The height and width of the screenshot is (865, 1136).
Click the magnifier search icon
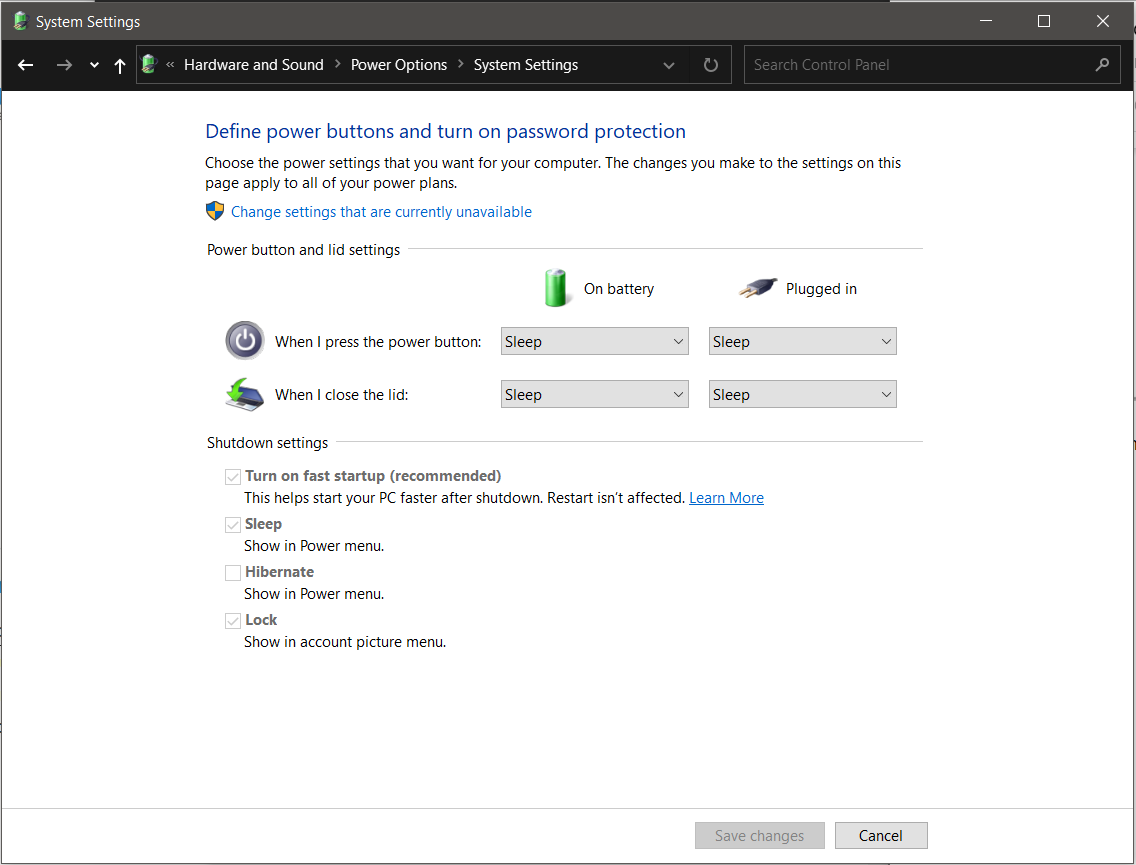click(x=1102, y=65)
